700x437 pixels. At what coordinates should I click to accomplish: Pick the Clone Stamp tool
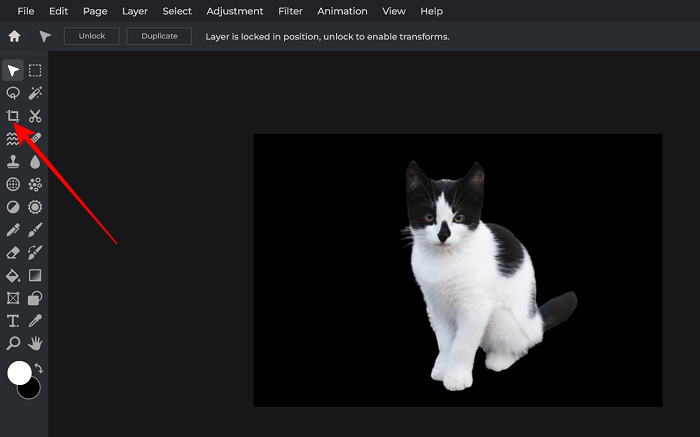[x=13, y=161]
